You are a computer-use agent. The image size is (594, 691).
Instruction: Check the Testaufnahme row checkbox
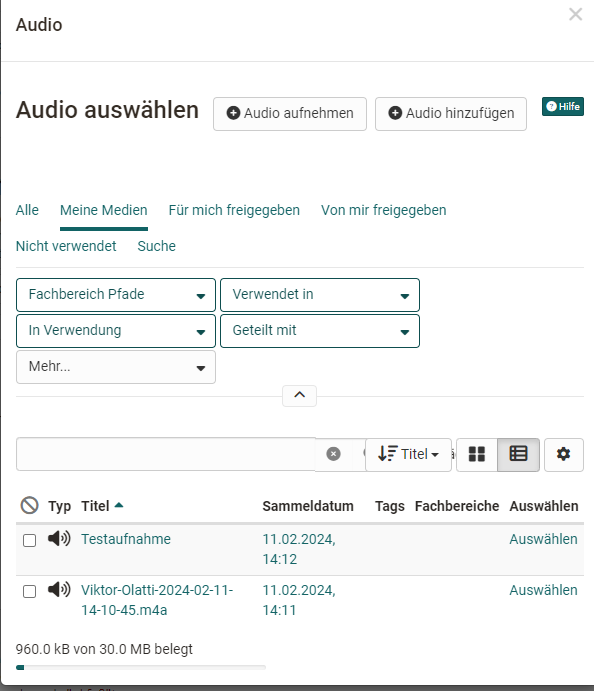[30, 540]
